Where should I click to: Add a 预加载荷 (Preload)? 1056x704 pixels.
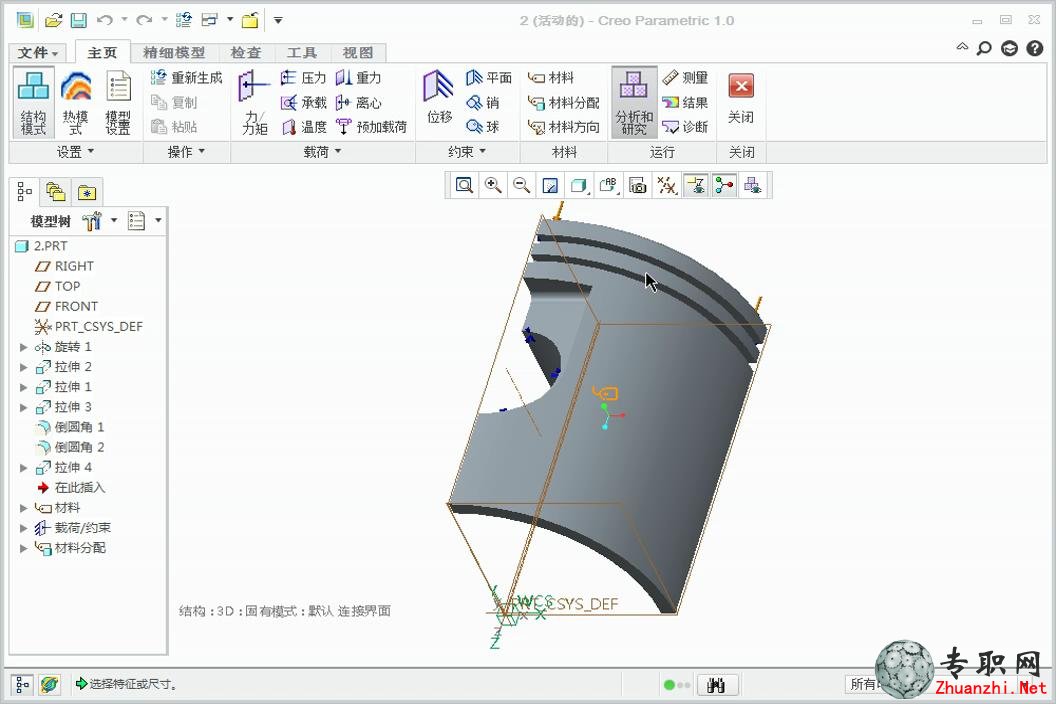click(x=371, y=127)
